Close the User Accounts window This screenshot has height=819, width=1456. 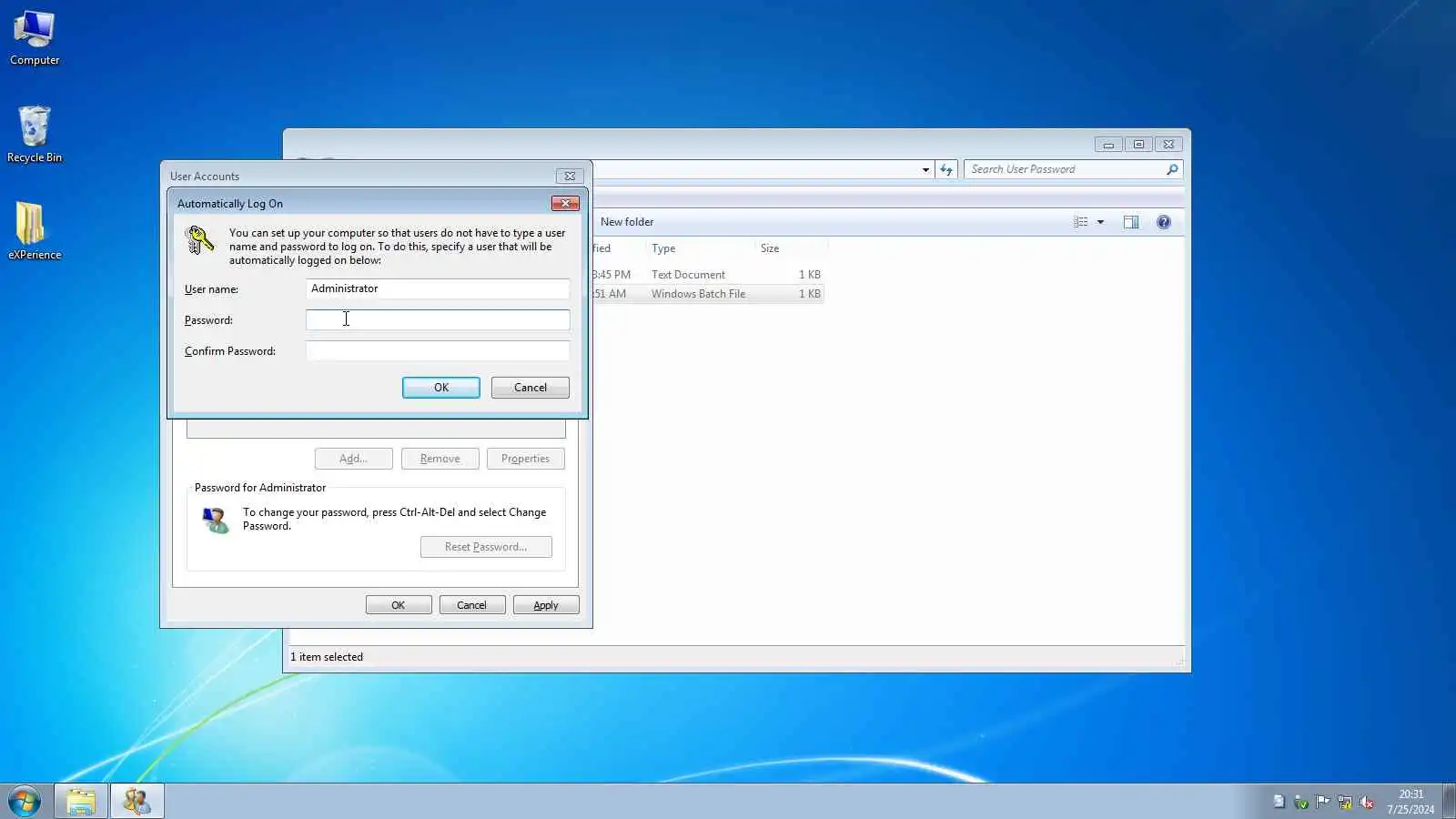570,176
